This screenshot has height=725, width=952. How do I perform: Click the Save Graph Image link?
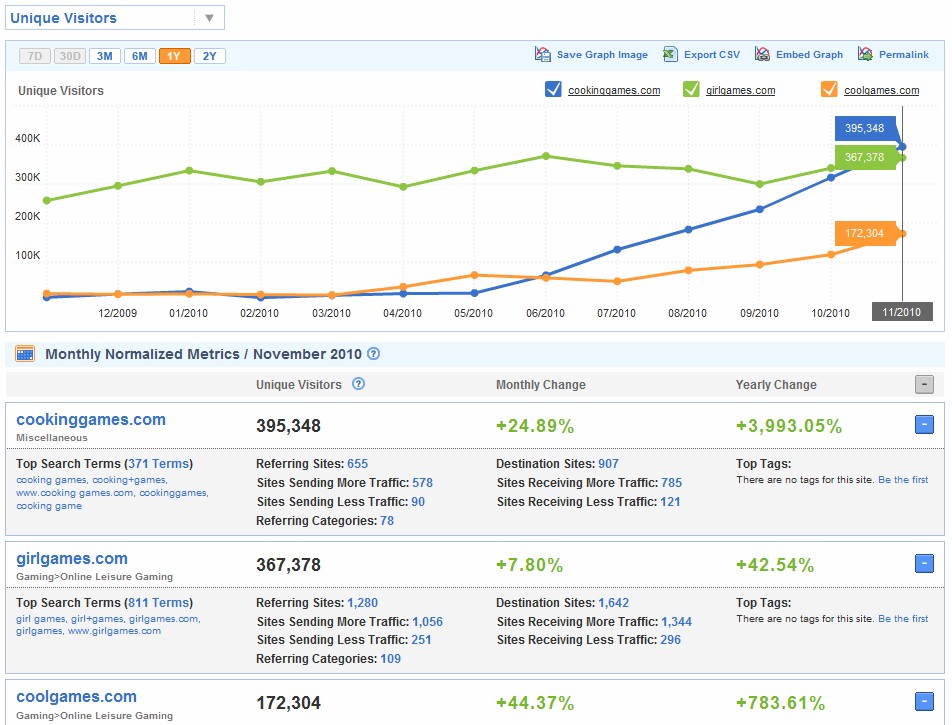602,55
